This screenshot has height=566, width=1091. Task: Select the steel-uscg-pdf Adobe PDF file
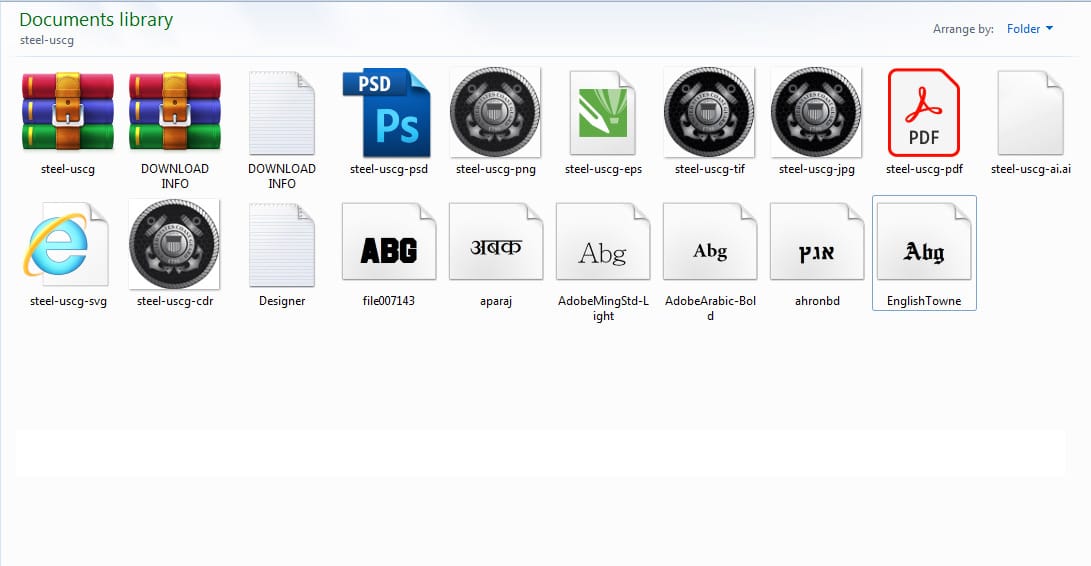click(x=923, y=112)
